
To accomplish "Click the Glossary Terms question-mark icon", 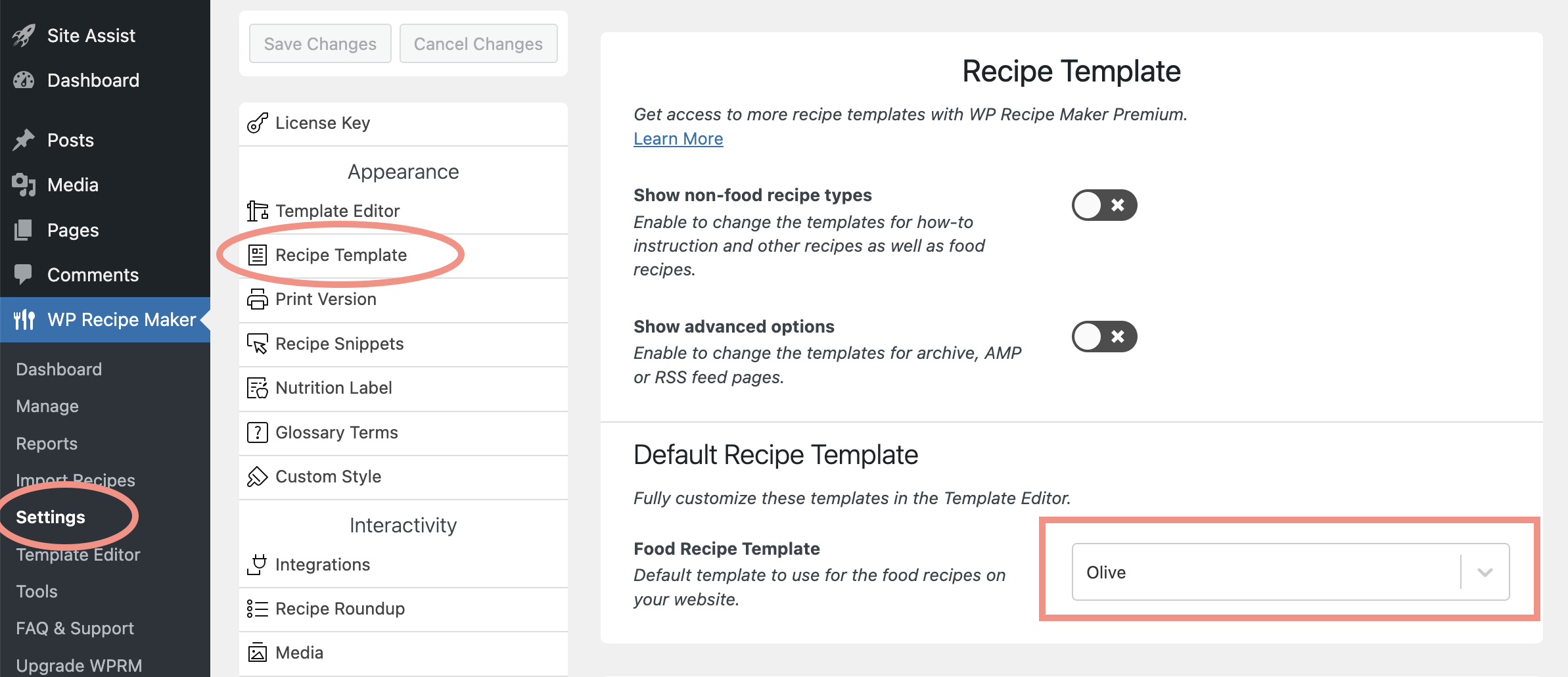I will tap(257, 432).
